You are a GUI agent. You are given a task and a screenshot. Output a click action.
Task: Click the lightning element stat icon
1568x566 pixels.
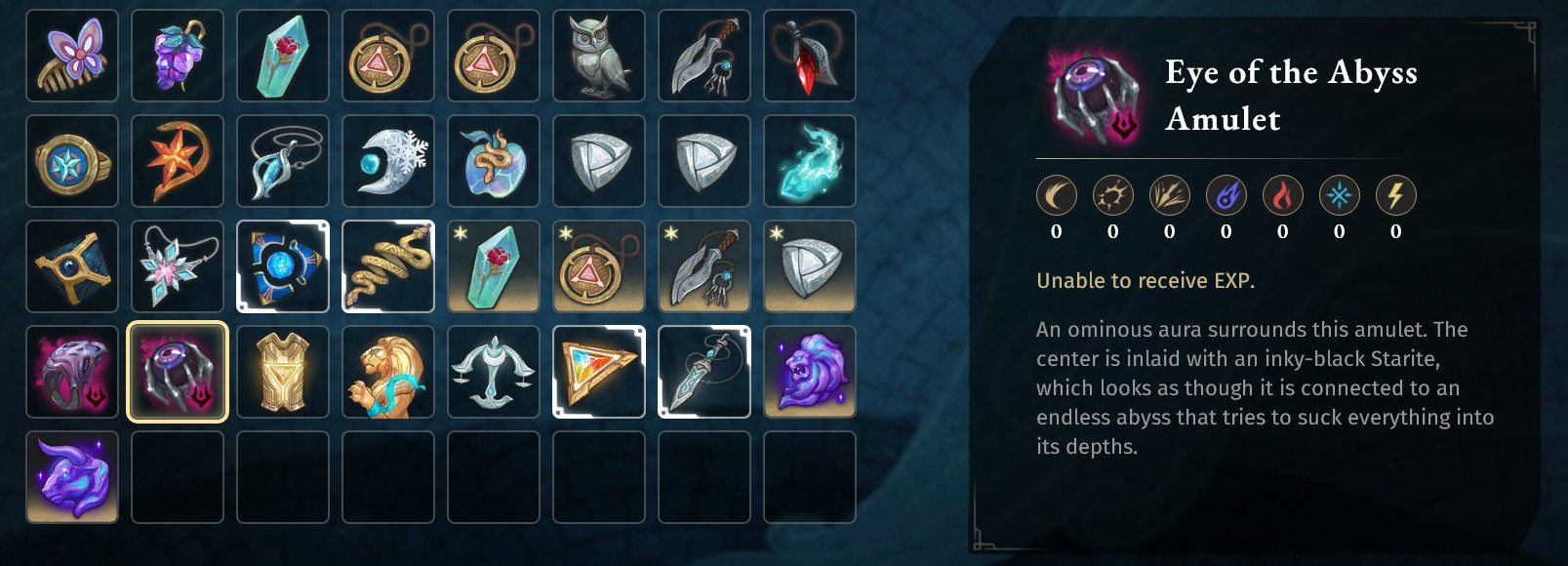pyautogui.click(x=1395, y=196)
